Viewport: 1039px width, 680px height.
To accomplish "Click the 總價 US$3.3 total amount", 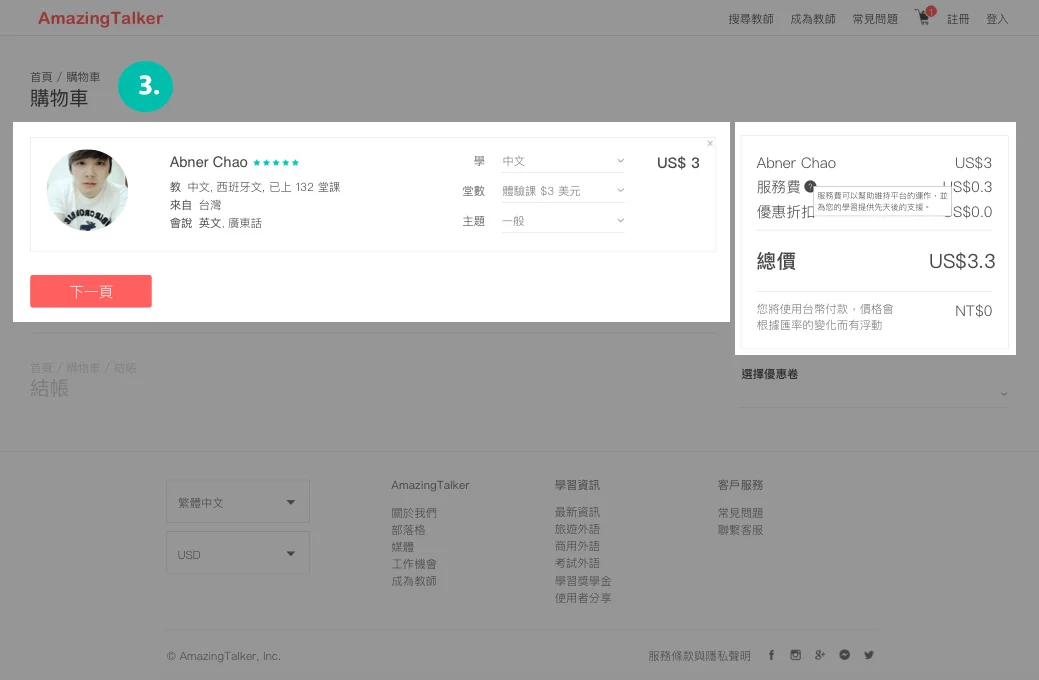I will pos(962,261).
